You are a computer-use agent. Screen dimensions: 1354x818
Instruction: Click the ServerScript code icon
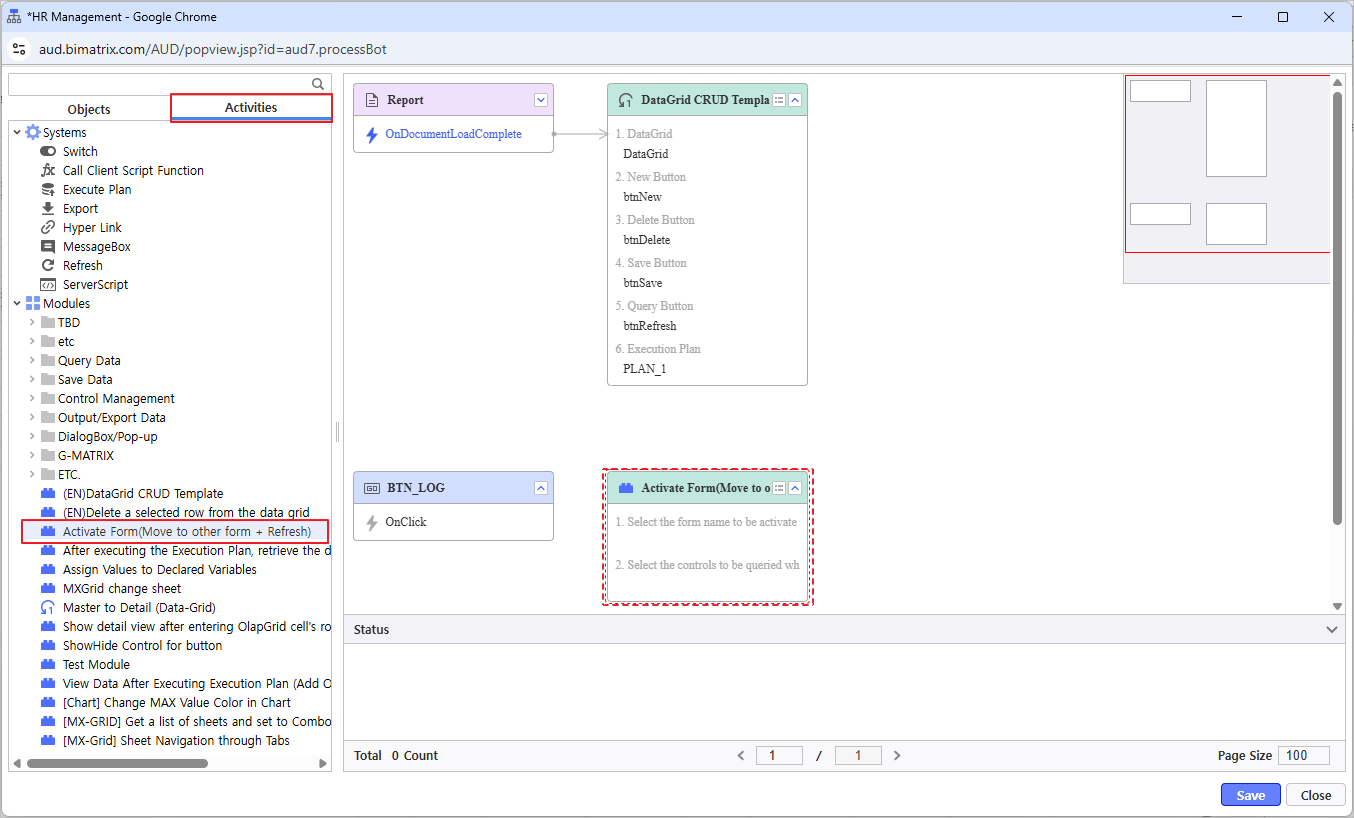(48, 285)
